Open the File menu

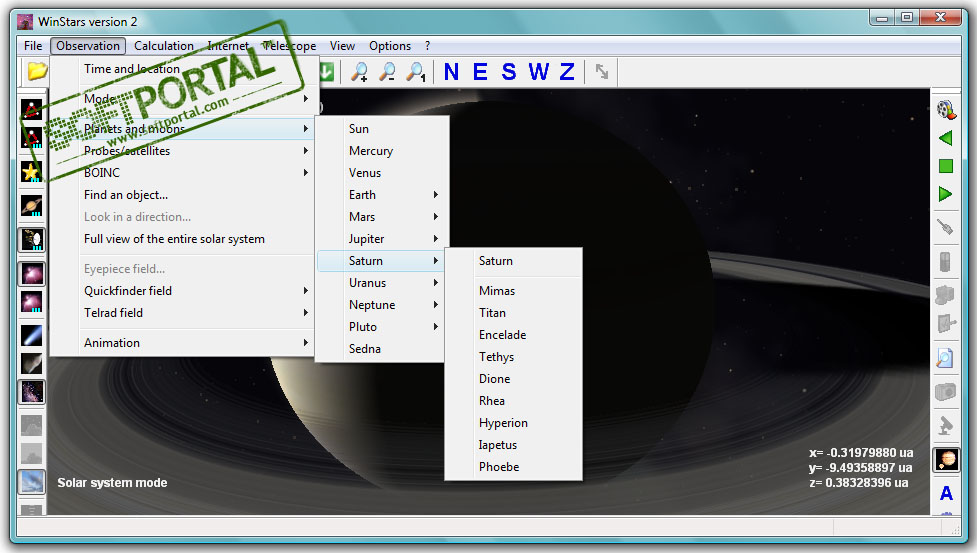33,45
